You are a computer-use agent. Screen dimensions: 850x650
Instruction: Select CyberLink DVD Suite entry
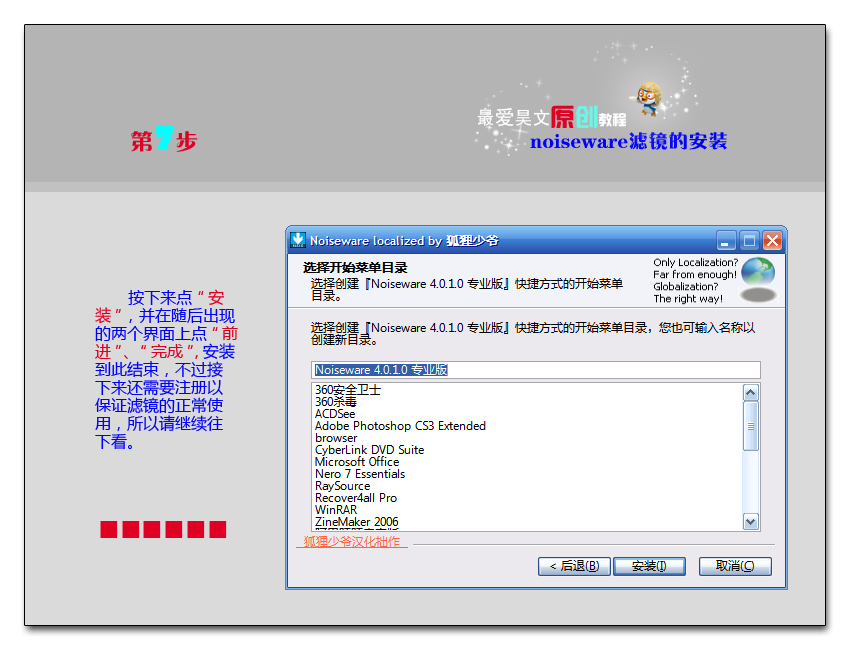click(369, 449)
